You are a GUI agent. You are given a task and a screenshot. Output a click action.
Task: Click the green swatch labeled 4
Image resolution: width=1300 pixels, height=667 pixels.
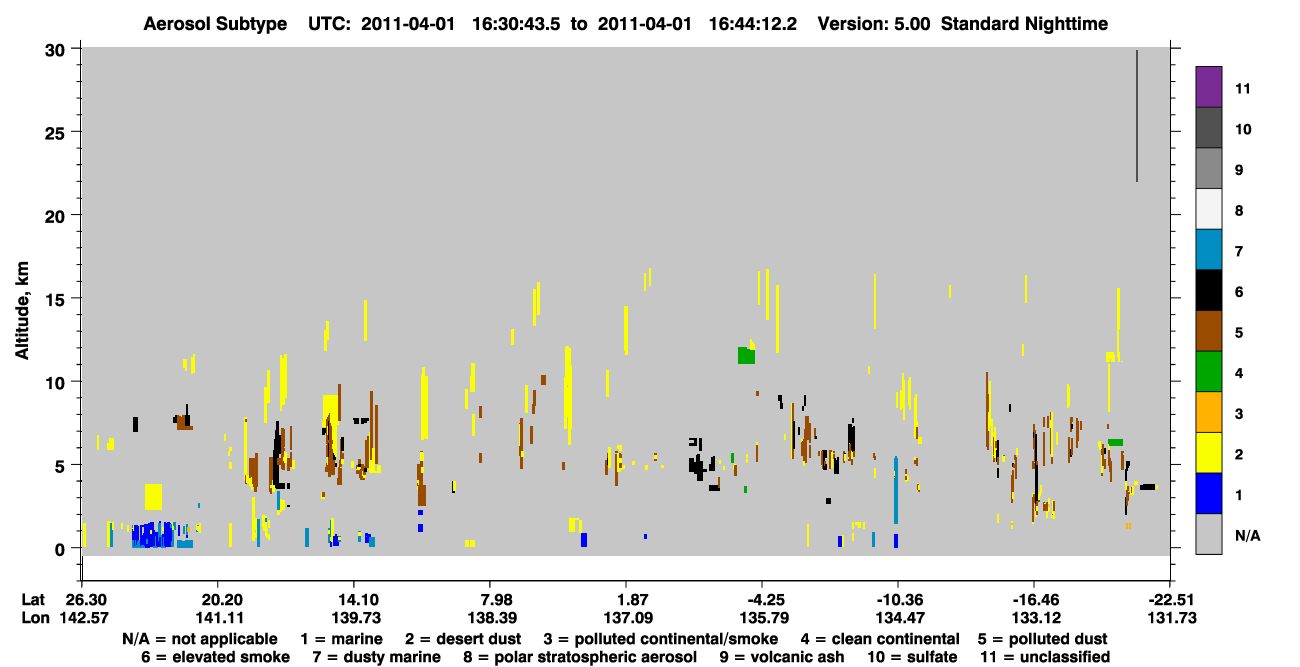pyautogui.click(x=1209, y=372)
